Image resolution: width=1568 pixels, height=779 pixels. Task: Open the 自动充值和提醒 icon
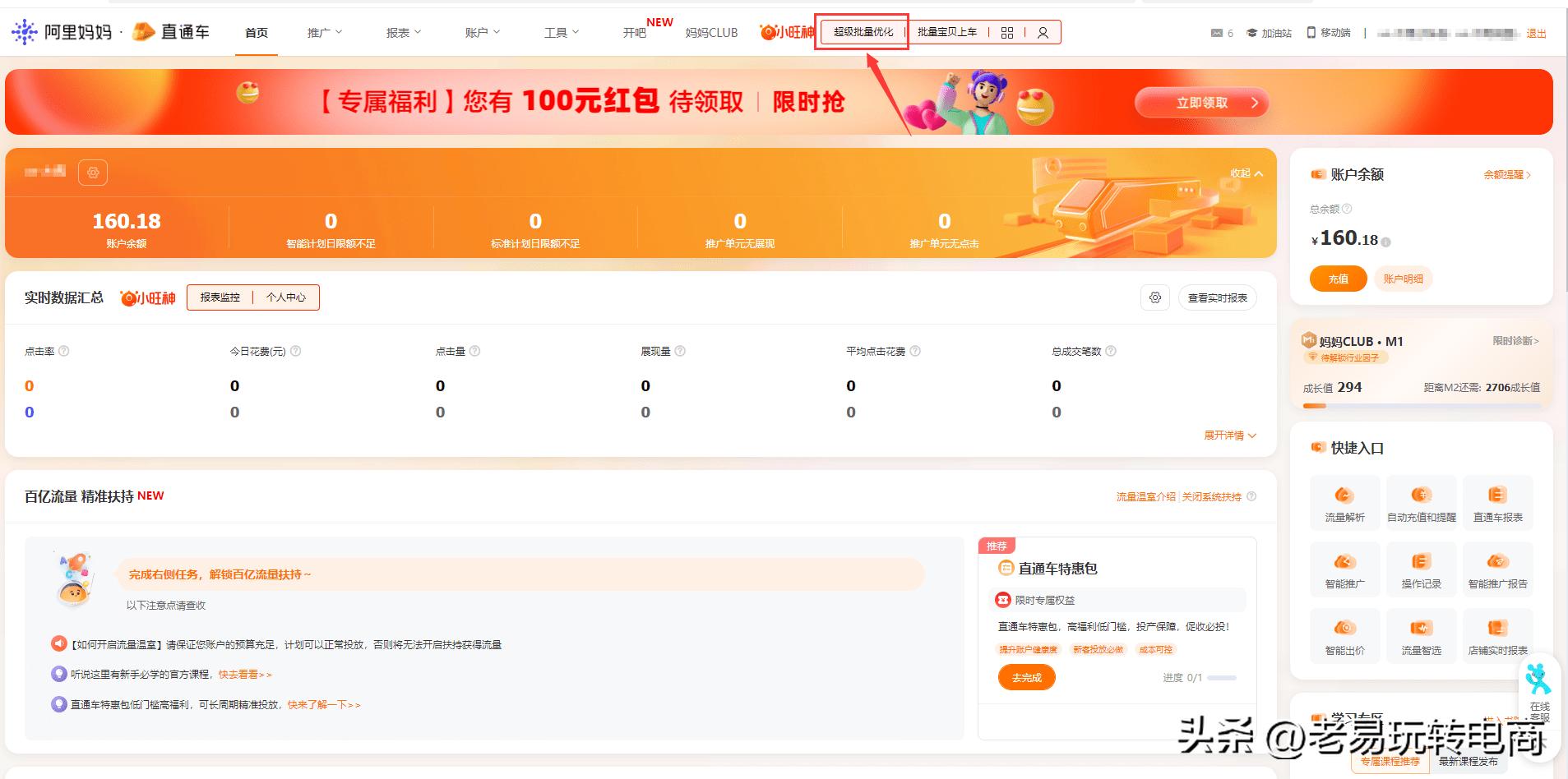(1422, 497)
